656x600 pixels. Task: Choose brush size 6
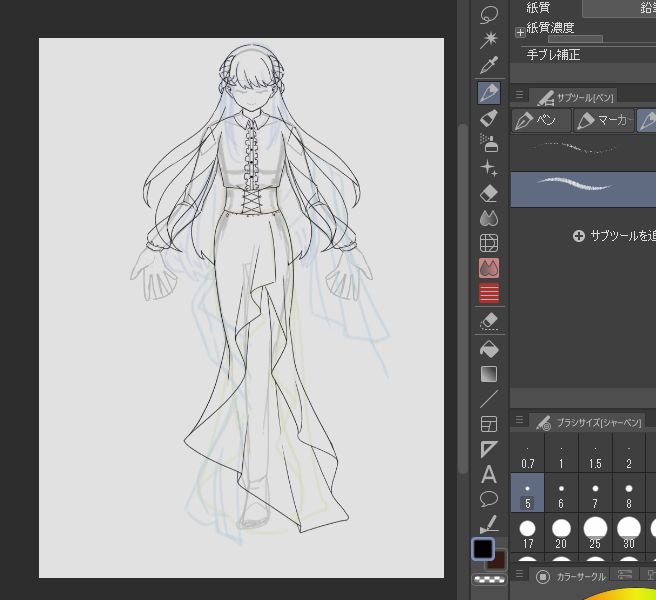click(x=561, y=493)
